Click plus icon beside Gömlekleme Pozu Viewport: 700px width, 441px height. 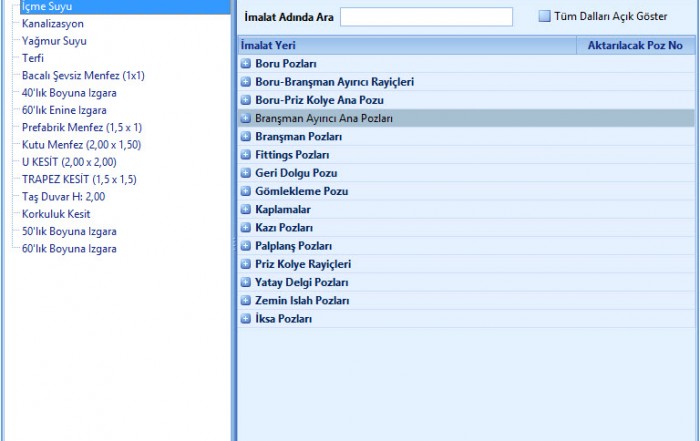[246, 191]
